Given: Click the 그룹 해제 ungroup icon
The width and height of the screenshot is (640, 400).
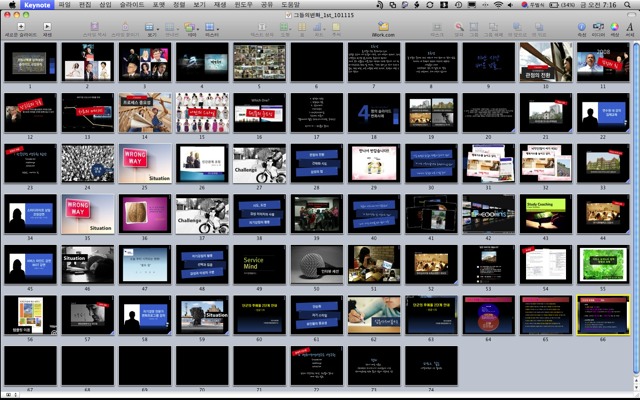Looking at the screenshot, I should 493,27.
